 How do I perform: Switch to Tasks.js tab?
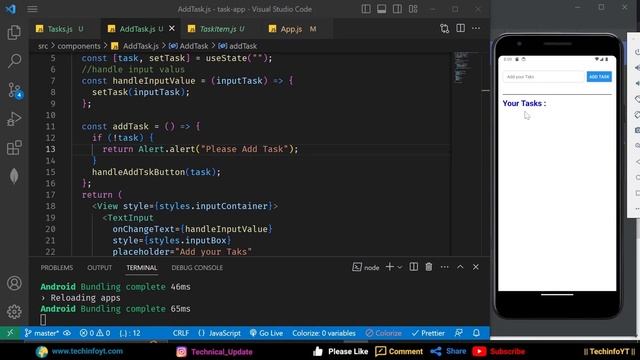[60, 29]
